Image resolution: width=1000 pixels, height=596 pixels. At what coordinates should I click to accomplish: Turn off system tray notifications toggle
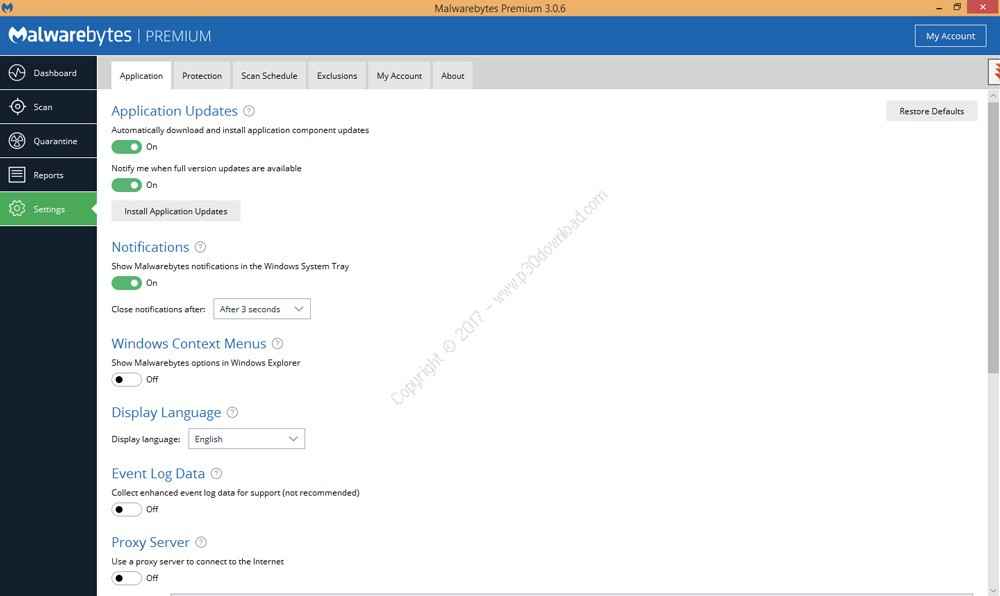(127, 283)
